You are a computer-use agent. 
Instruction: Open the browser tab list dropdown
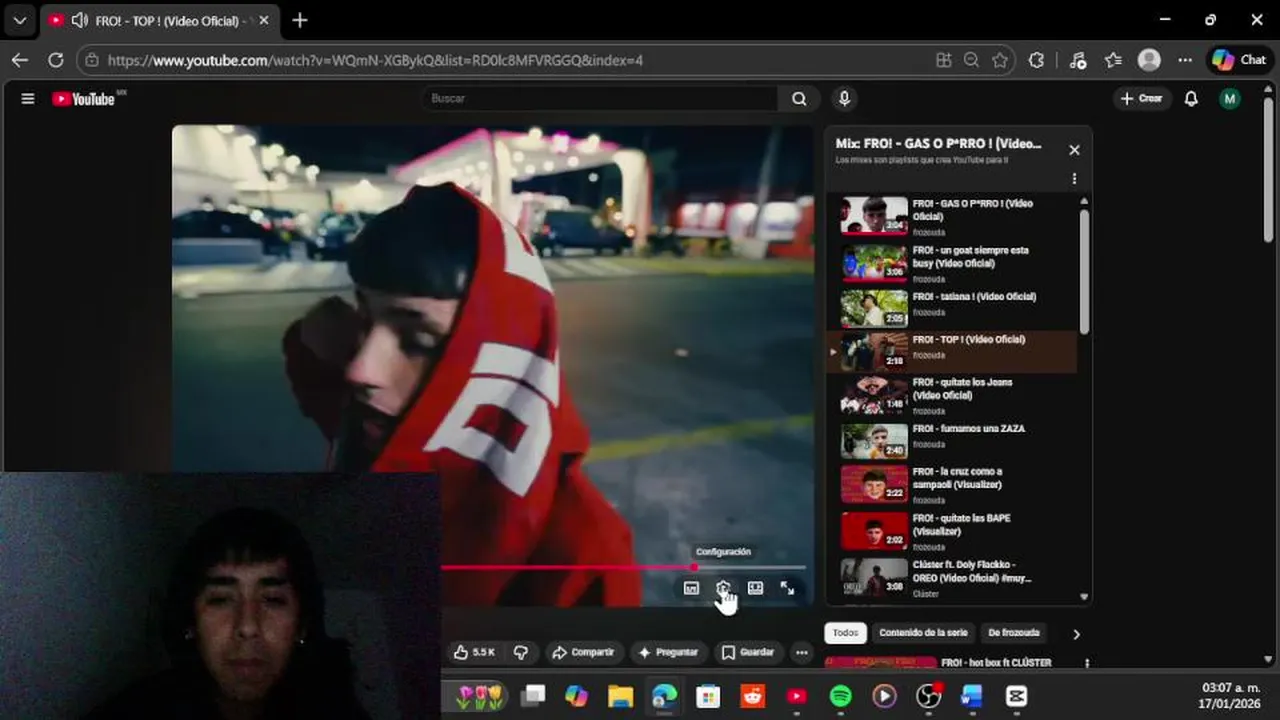[19, 20]
